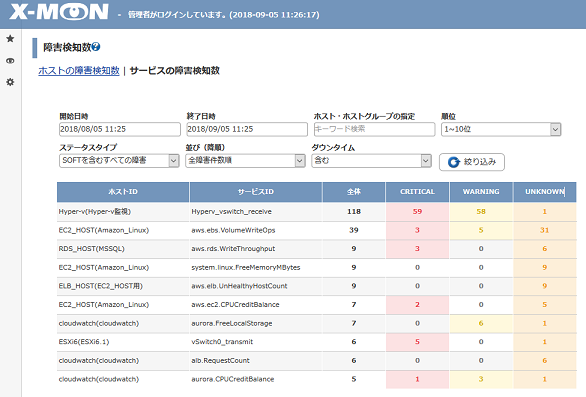This screenshot has width=586, height=397.
Task: Click the WARNING column header
Action: [481, 192]
